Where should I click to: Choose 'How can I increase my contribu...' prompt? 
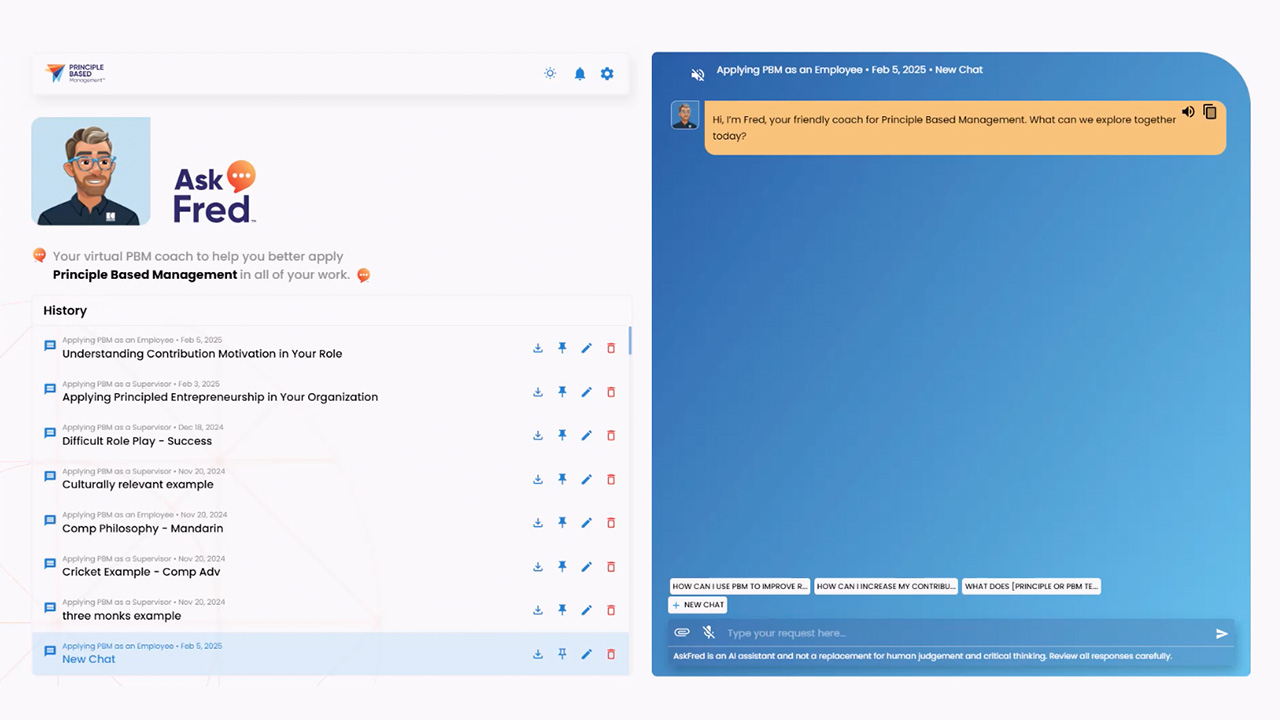(x=886, y=587)
